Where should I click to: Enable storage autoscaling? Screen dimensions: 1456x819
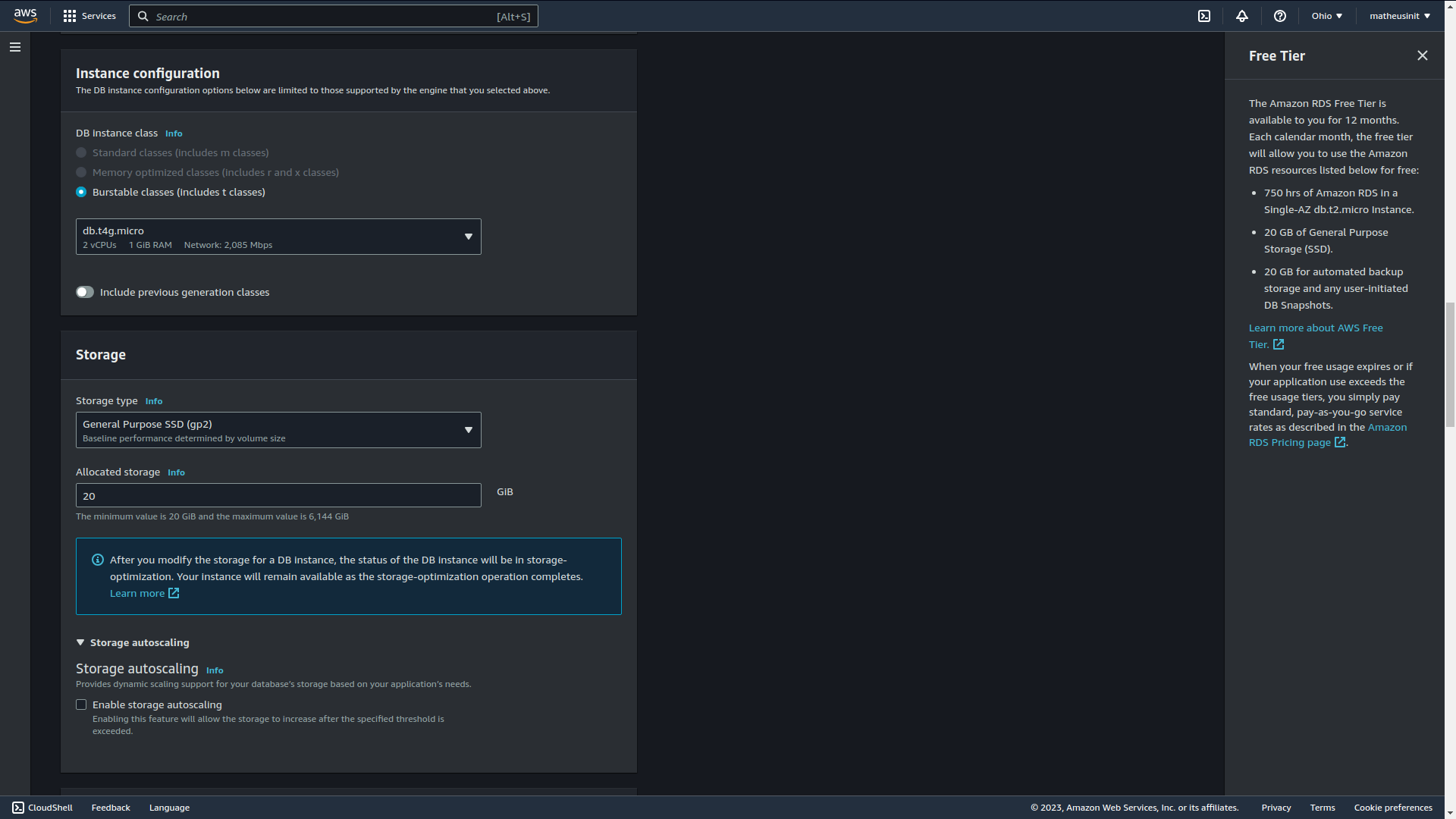click(81, 704)
